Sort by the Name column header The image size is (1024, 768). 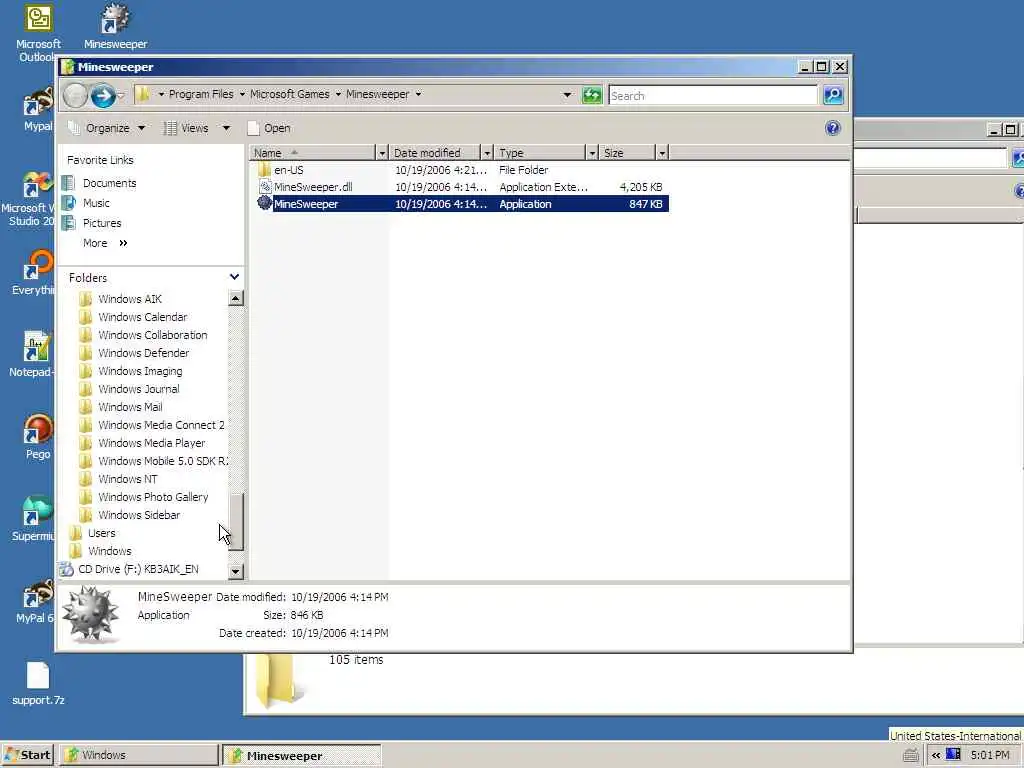pyautogui.click(x=313, y=153)
